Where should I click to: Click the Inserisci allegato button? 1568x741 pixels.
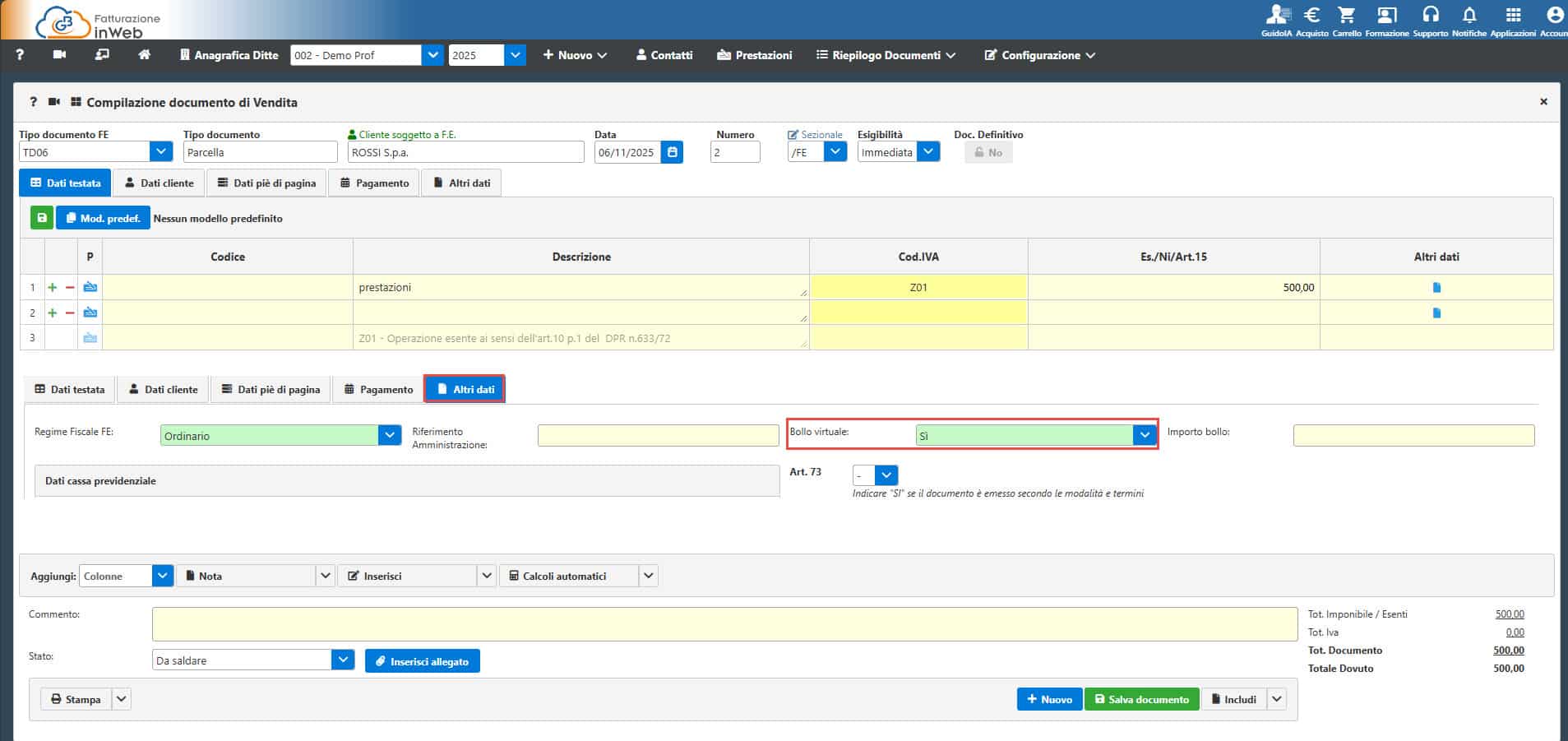click(x=422, y=661)
